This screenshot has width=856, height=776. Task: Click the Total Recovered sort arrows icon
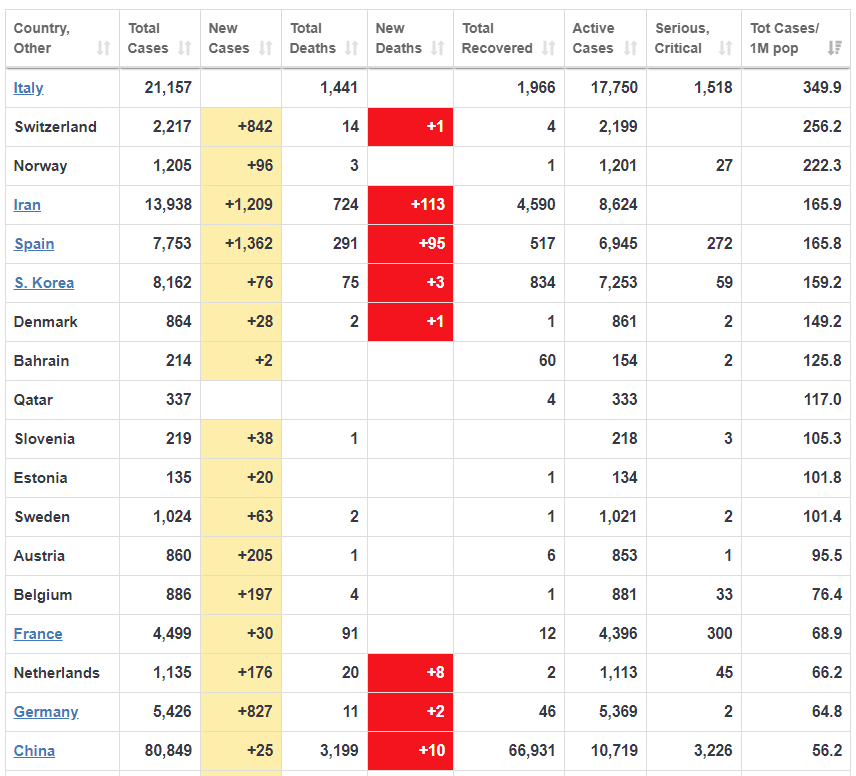(549, 48)
